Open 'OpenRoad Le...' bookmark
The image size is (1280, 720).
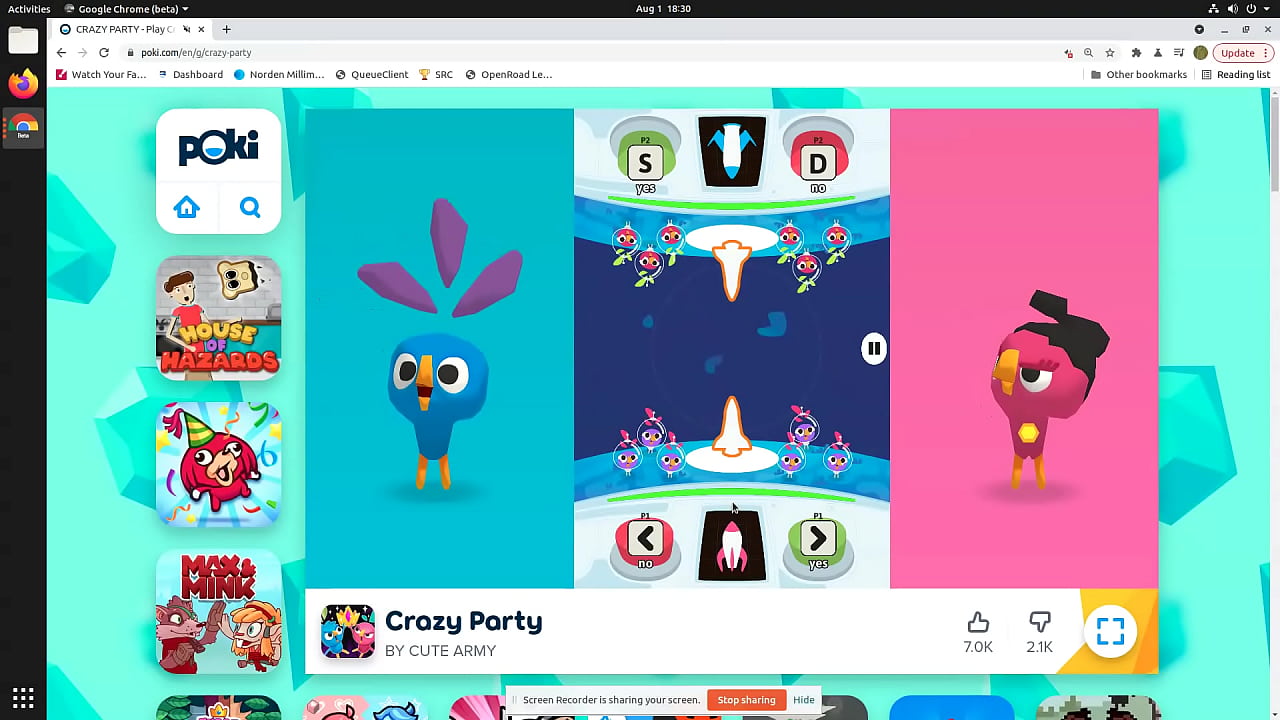508,74
